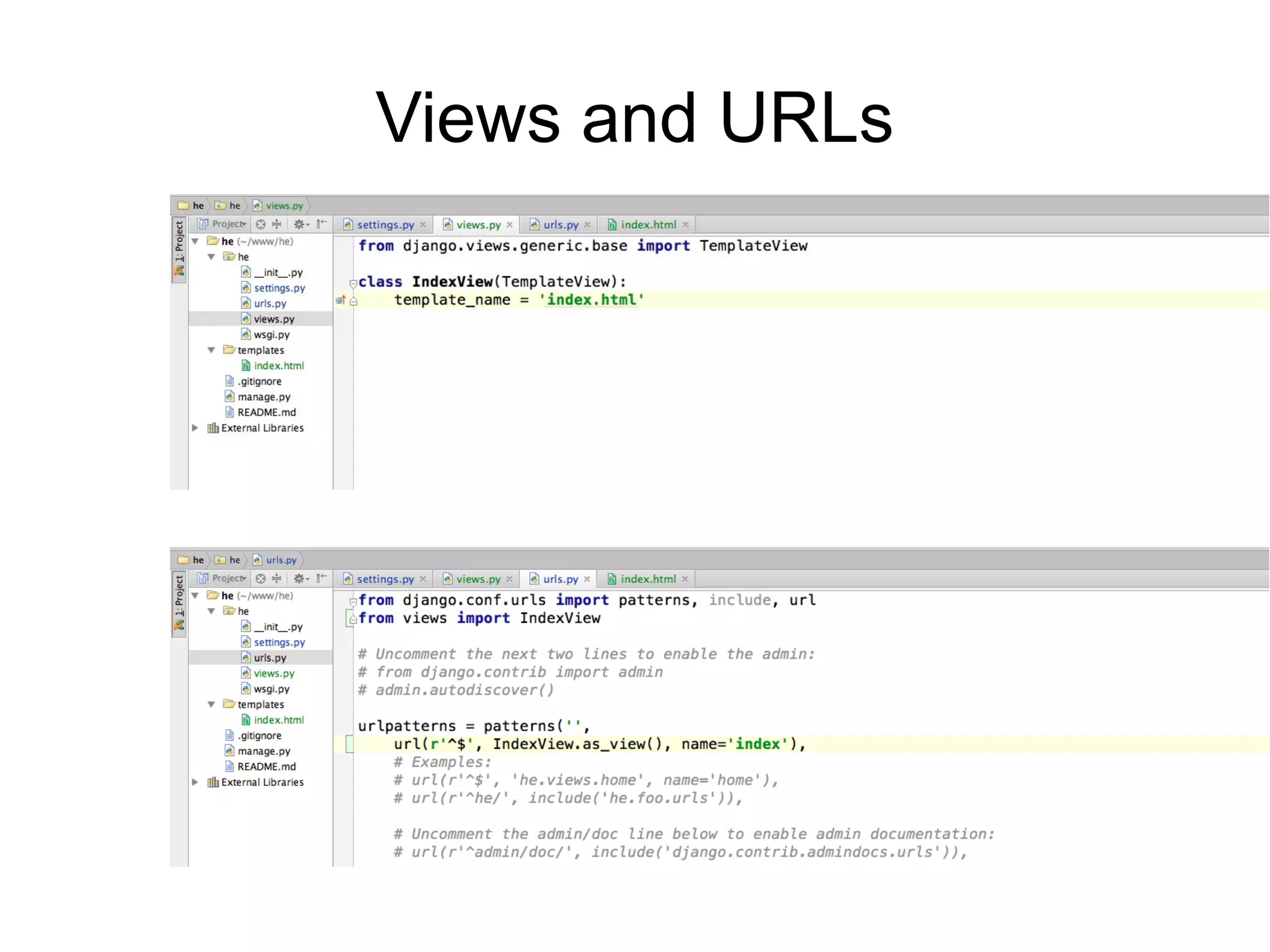This screenshot has width=1270, height=952.
Task: Click collapse-all icon in bottom Project toolbar
Action: pos(277,579)
